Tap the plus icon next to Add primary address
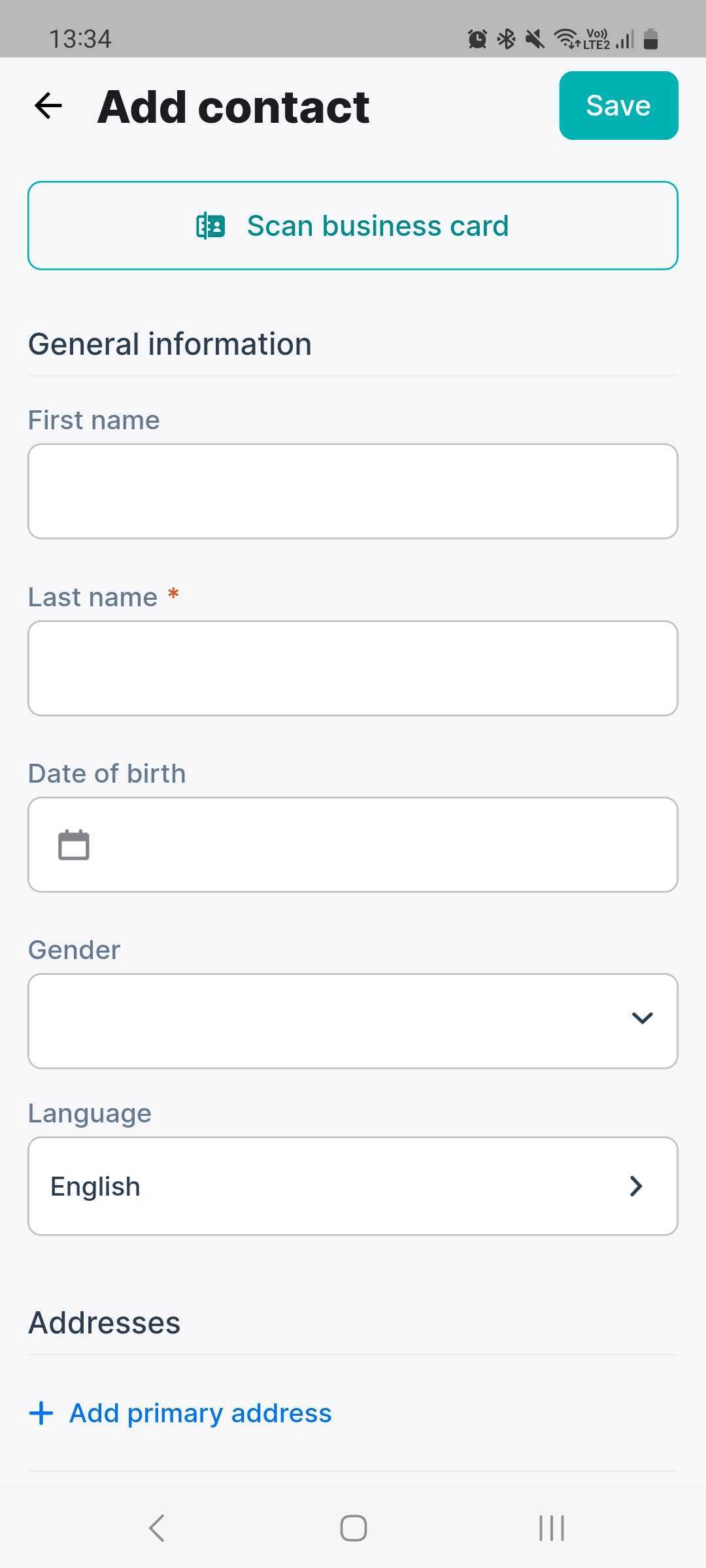Viewport: 706px width, 1568px height. [x=41, y=1412]
